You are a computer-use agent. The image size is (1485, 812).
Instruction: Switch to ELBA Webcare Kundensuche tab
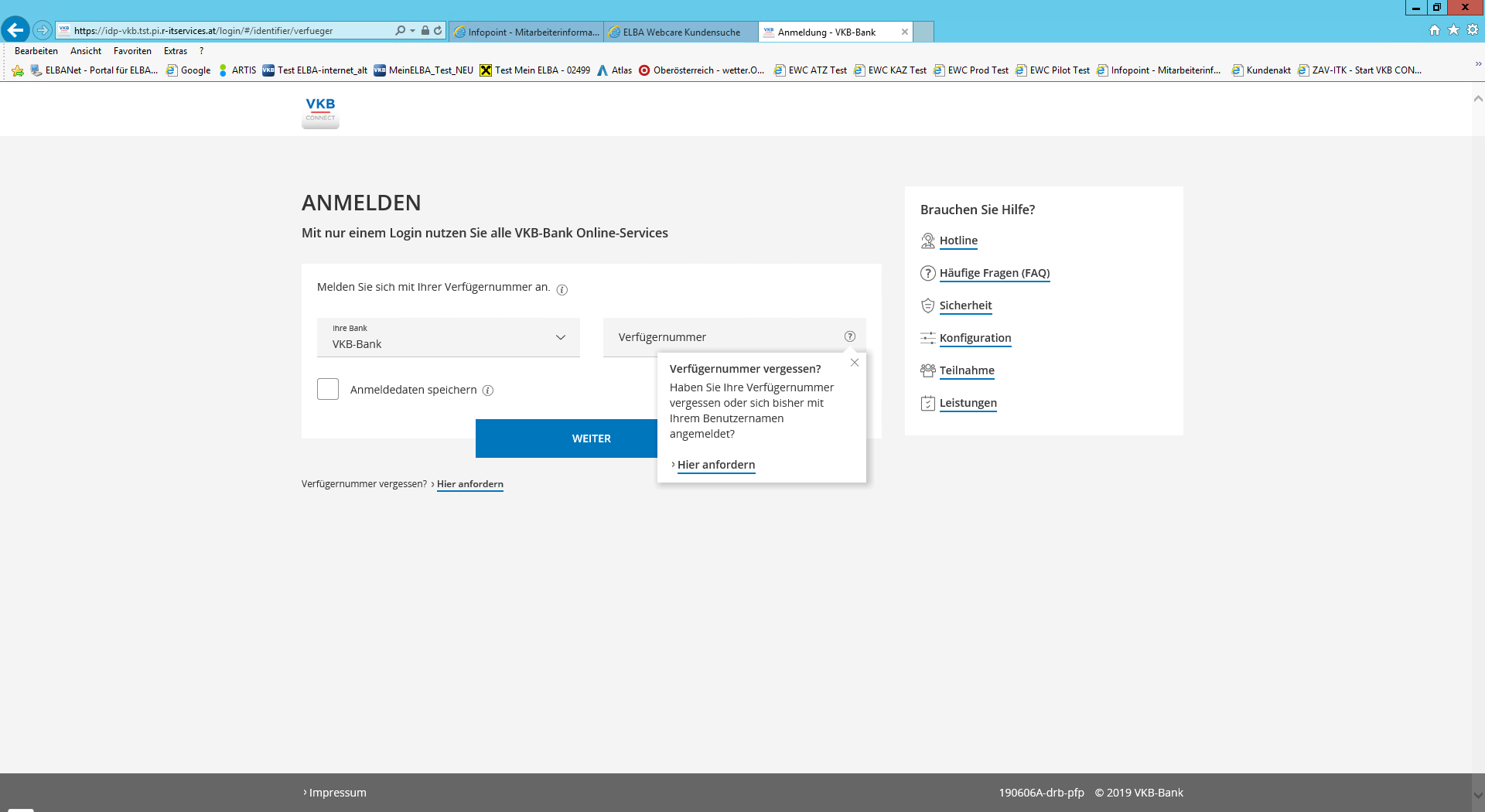click(x=681, y=32)
